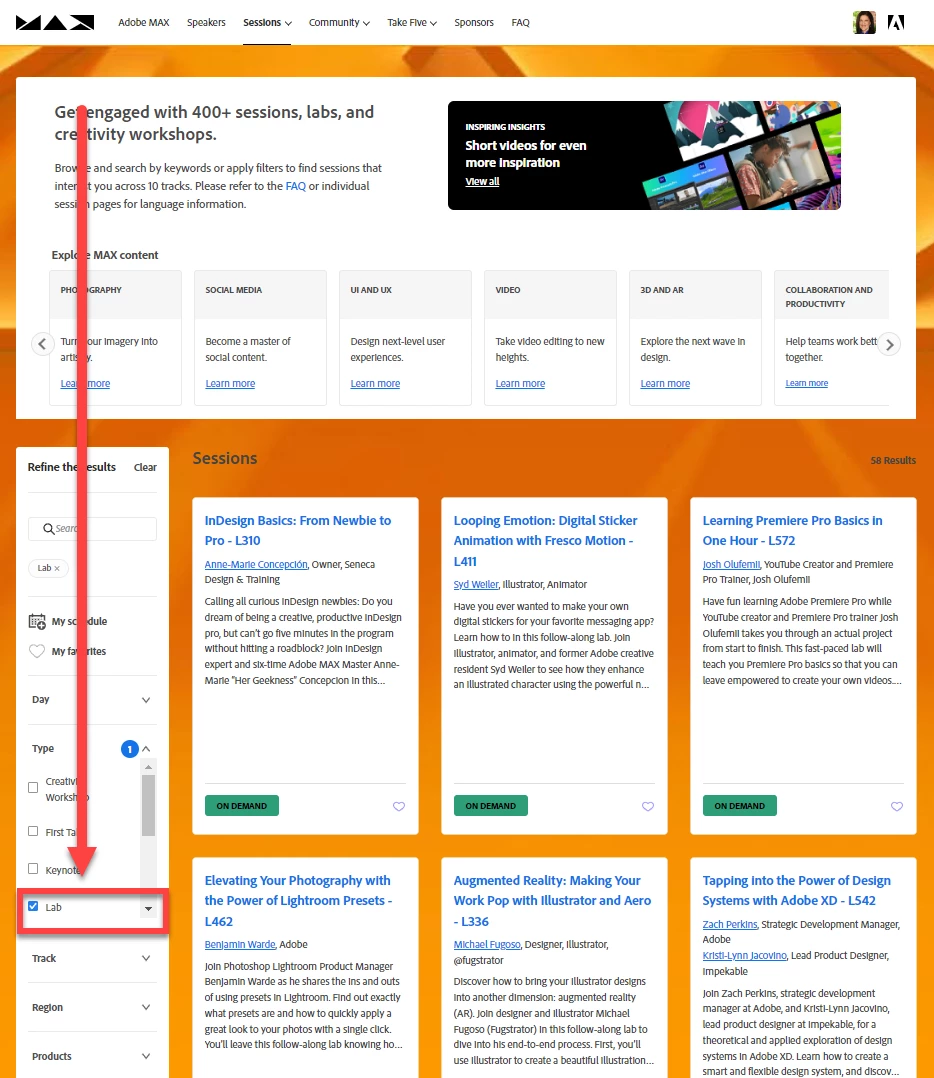The width and height of the screenshot is (934, 1078).
Task: Click the Photography track card
Action: [x=115, y=338]
